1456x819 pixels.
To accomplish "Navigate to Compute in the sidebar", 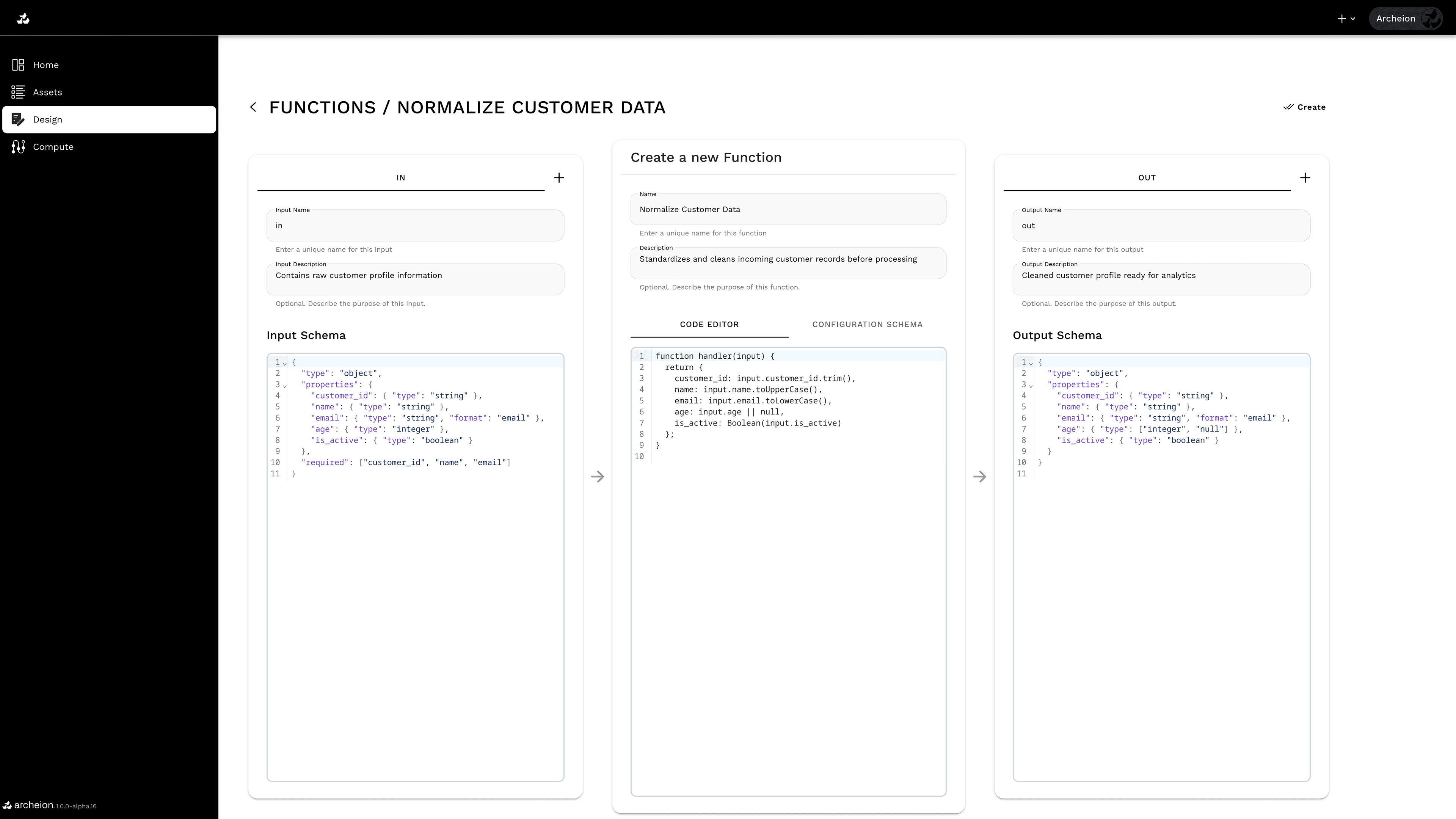I will [53, 146].
